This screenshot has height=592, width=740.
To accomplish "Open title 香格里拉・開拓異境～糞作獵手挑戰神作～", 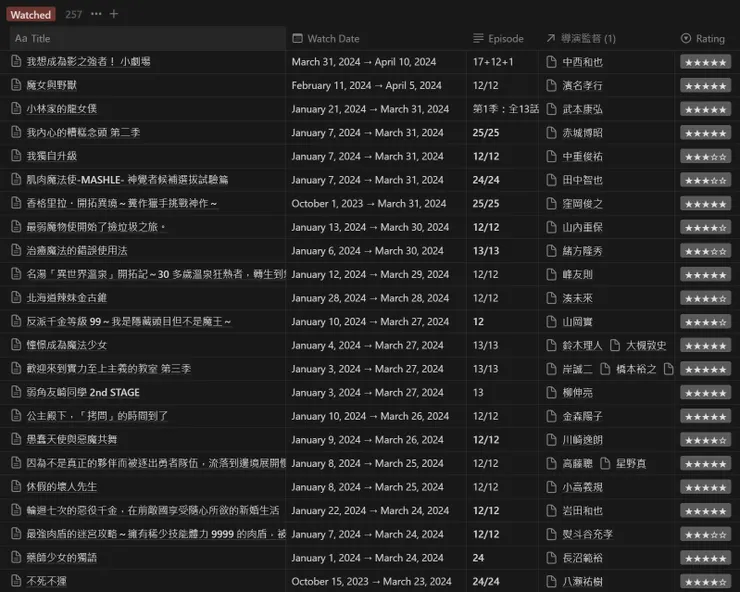I will point(122,203).
